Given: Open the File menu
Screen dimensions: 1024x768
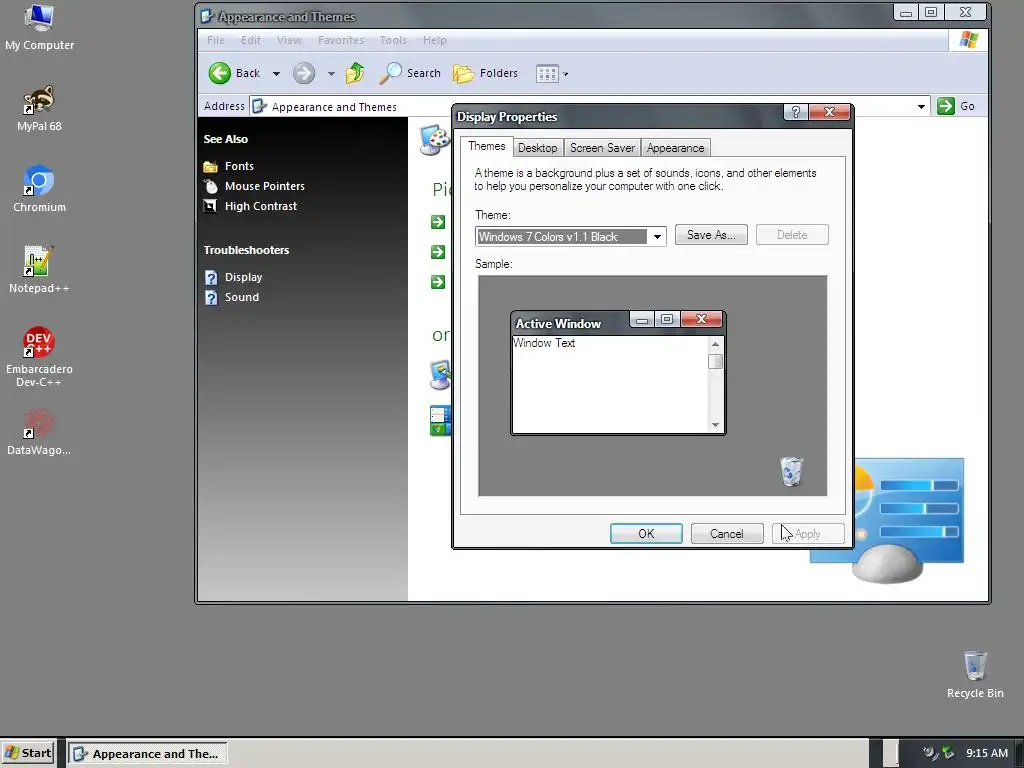Looking at the screenshot, I should 216,40.
